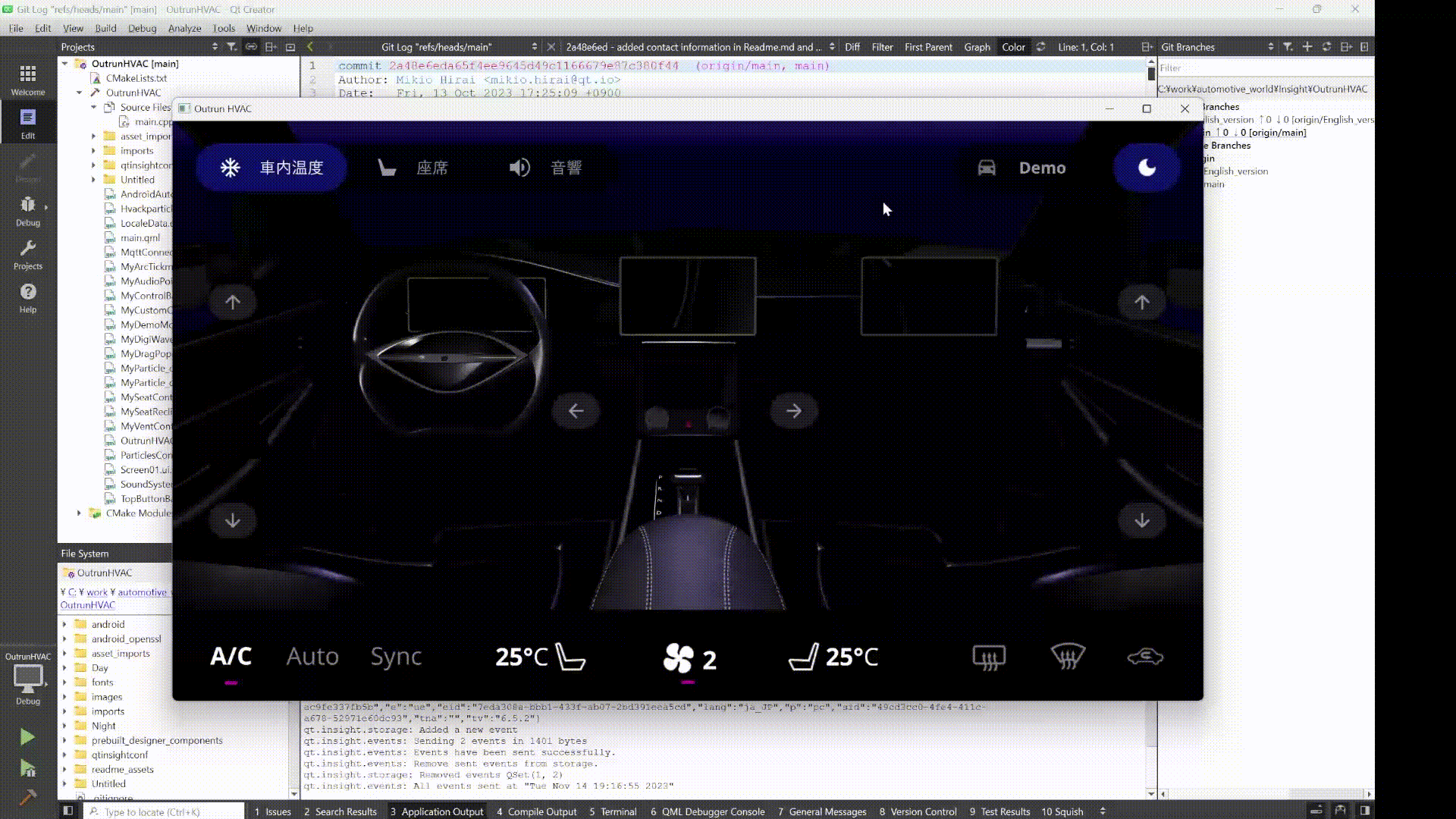Toggle A/C in the HVAC panel

coord(231,657)
